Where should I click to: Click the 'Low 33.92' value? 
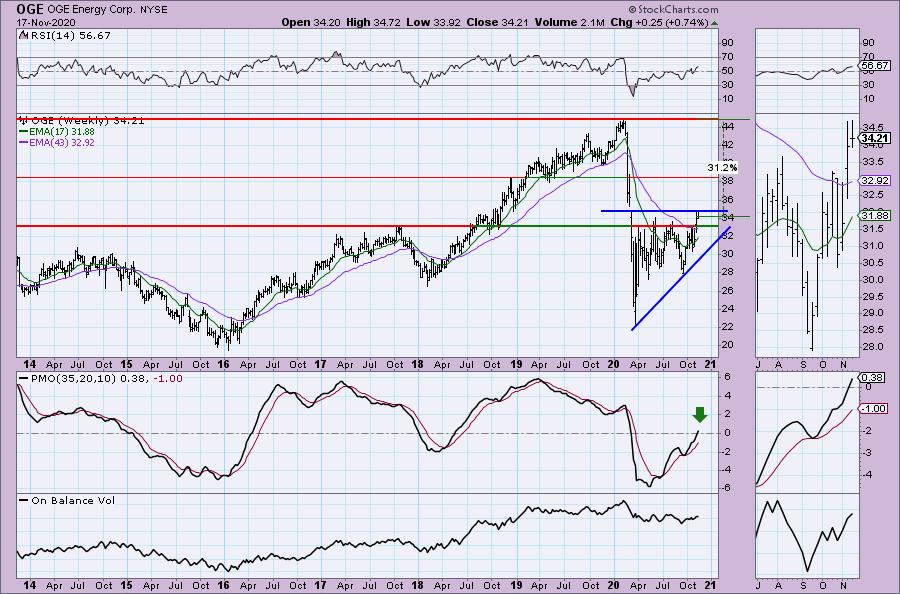(x=433, y=22)
